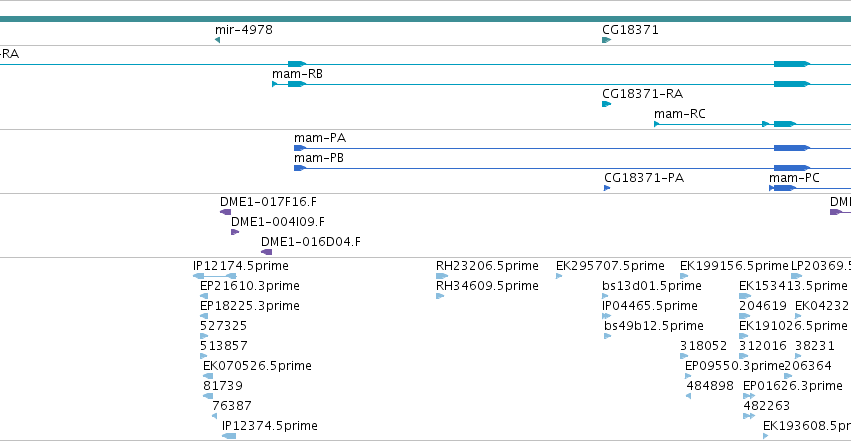
Task: Click the DME1-017F16.F purple feature
Action: [225, 212]
